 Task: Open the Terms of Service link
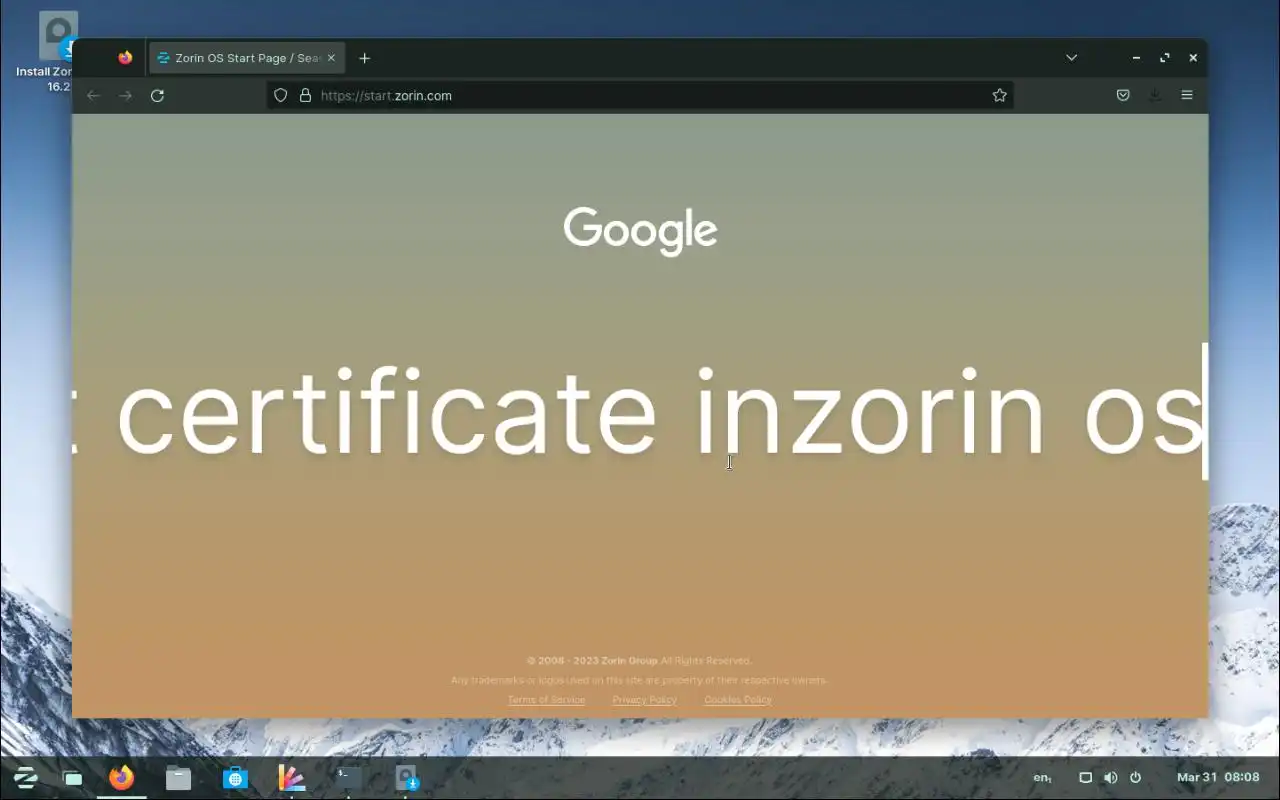pyautogui.click(x=546, y=700)
